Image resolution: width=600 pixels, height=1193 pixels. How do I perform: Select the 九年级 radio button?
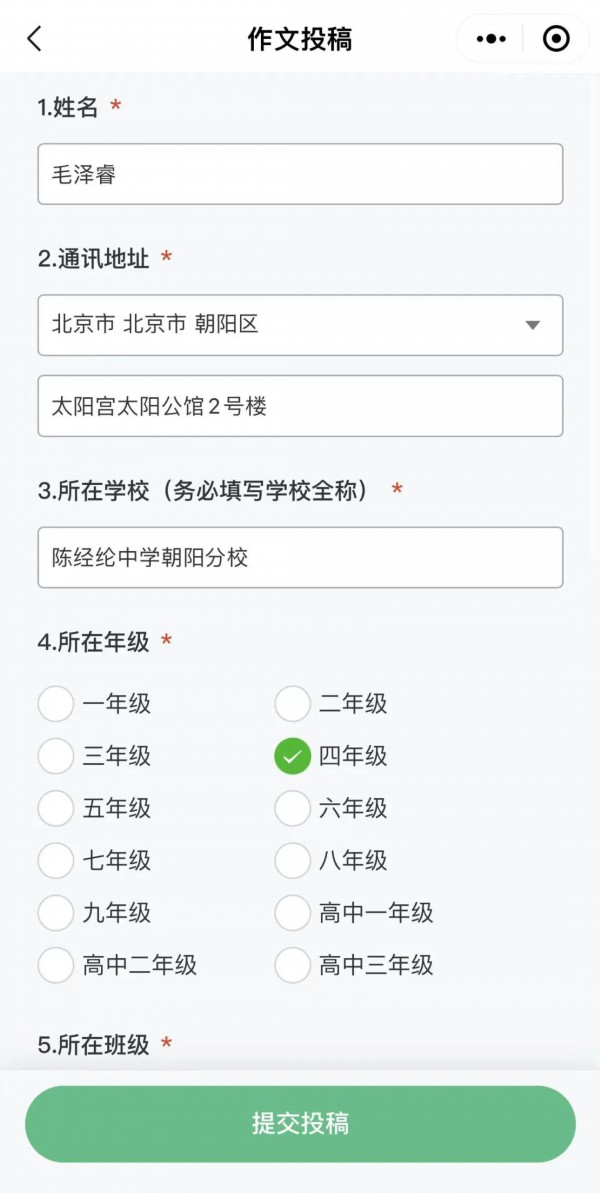[x=56, y=912]
